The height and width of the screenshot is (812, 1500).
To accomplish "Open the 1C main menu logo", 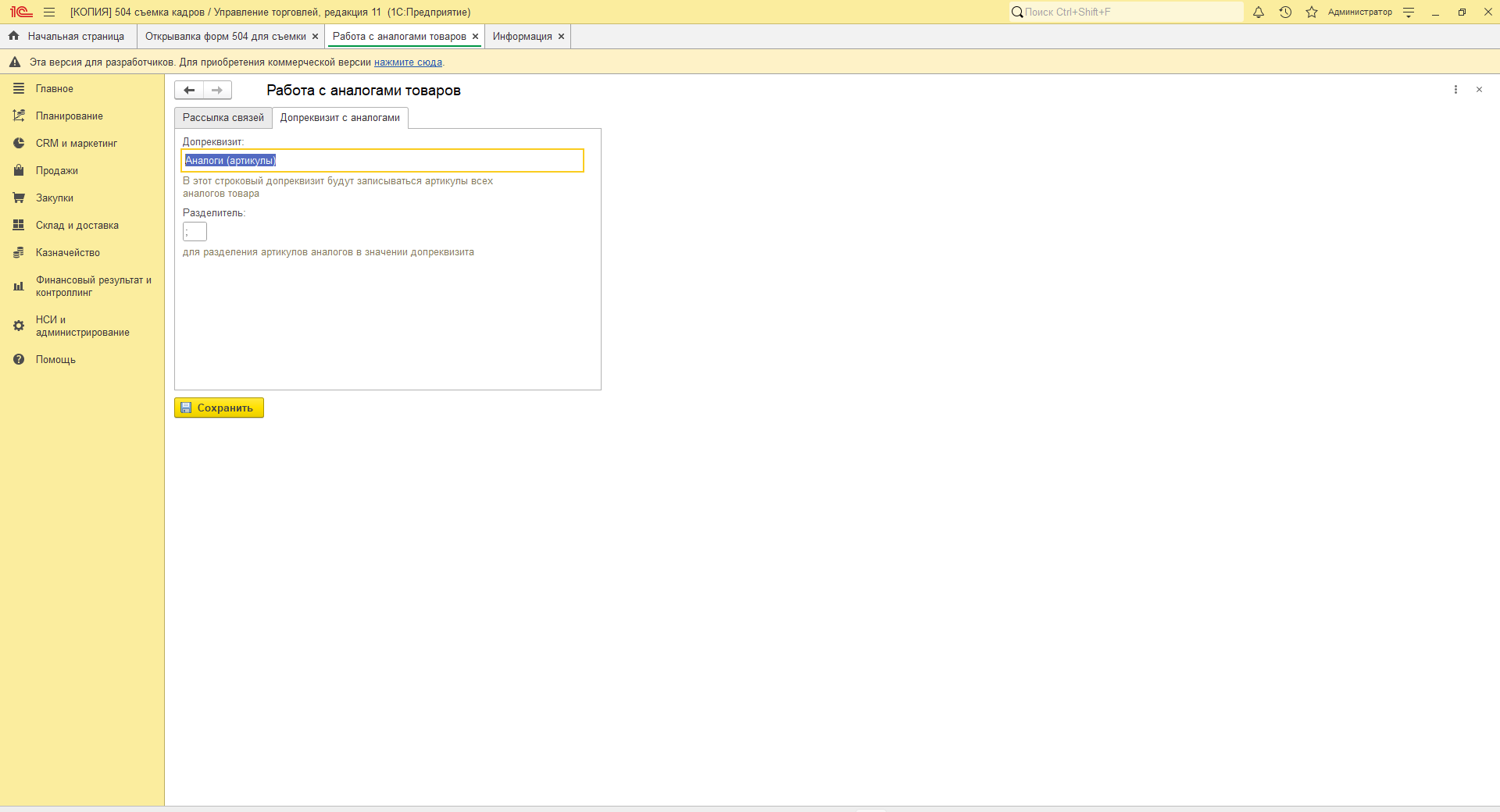I will pyautogui.click(x=21, y=12).
